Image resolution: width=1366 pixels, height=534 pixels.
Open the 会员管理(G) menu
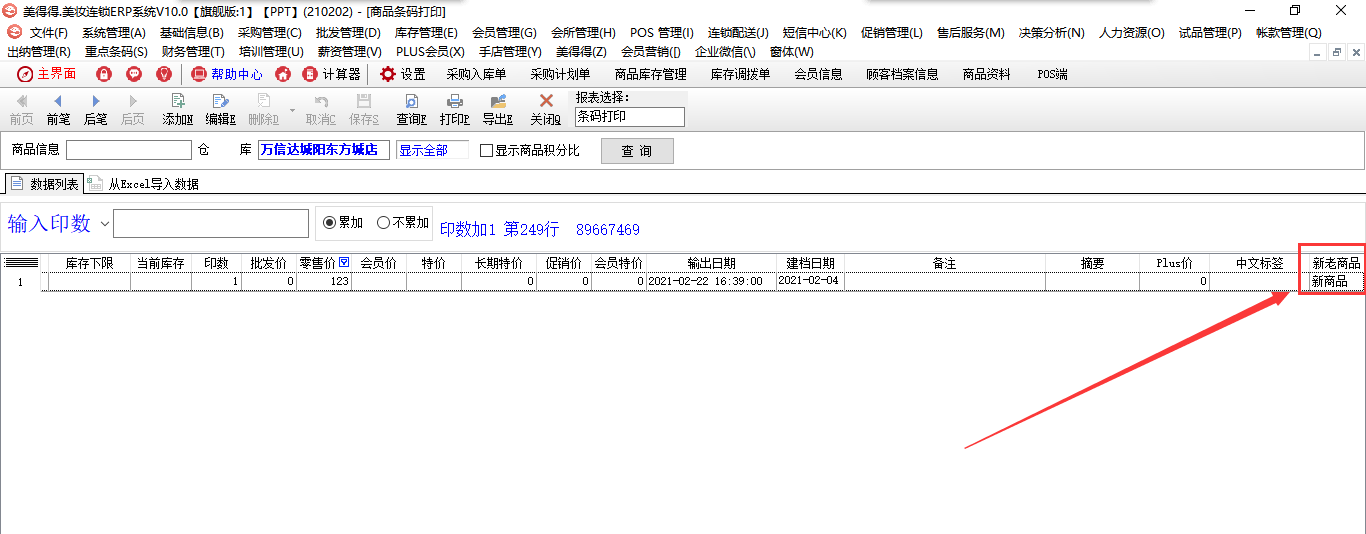[504, 33]
